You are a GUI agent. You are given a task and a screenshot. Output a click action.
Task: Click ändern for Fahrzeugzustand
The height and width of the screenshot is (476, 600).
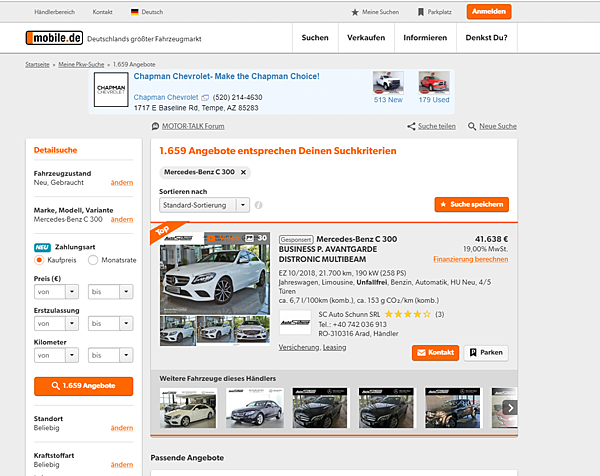click(122, 183)
